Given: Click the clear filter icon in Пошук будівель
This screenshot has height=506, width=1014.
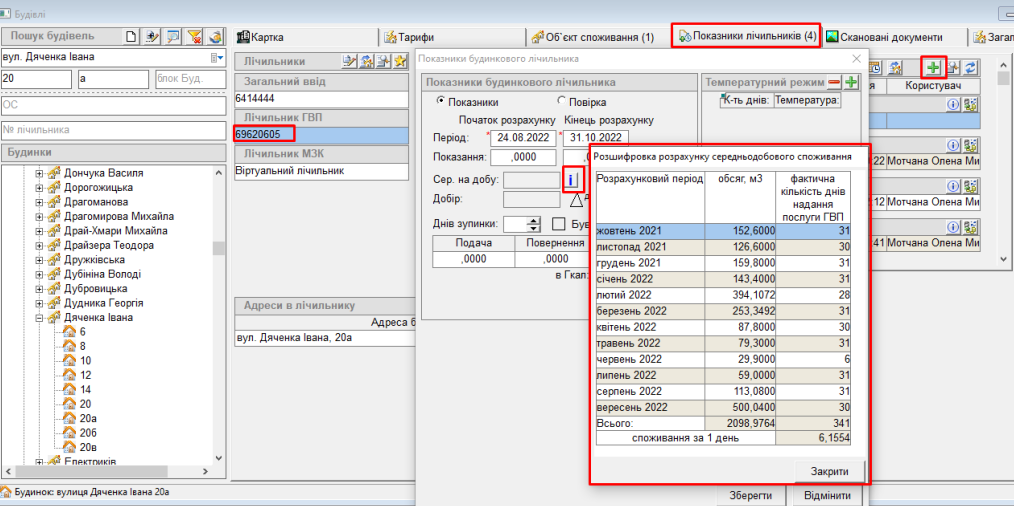Looking at the screenshot, I should (195, 37).
